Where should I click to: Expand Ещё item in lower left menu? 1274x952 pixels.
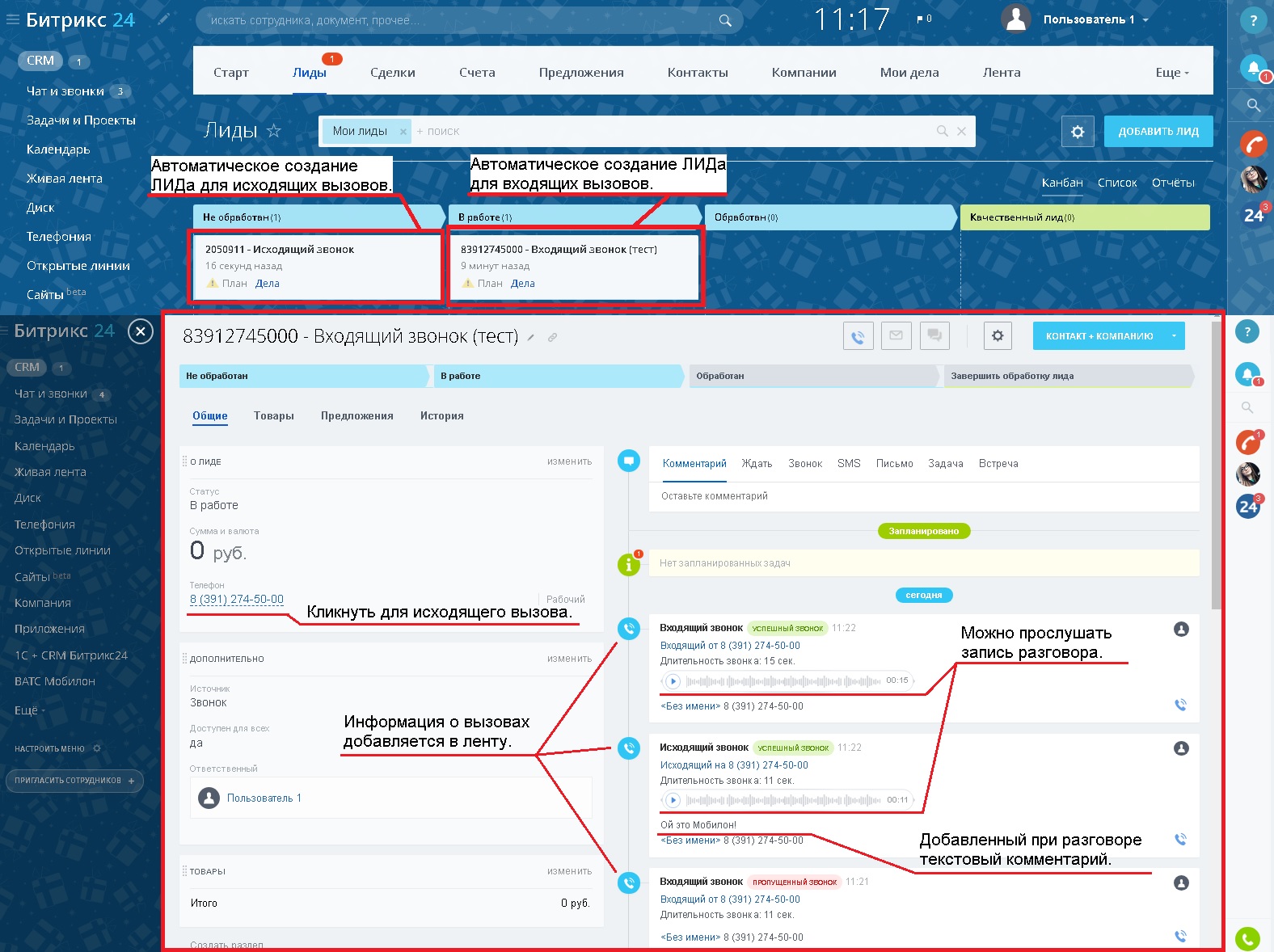(x=30, y=710)
